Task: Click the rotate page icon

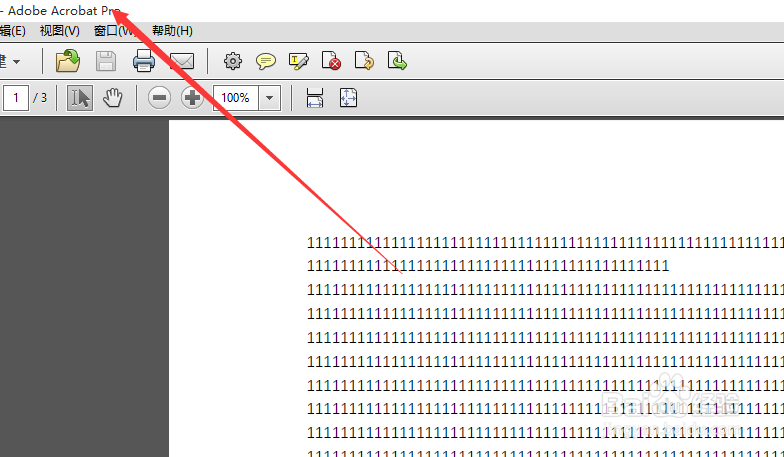Action: (364, 61)
